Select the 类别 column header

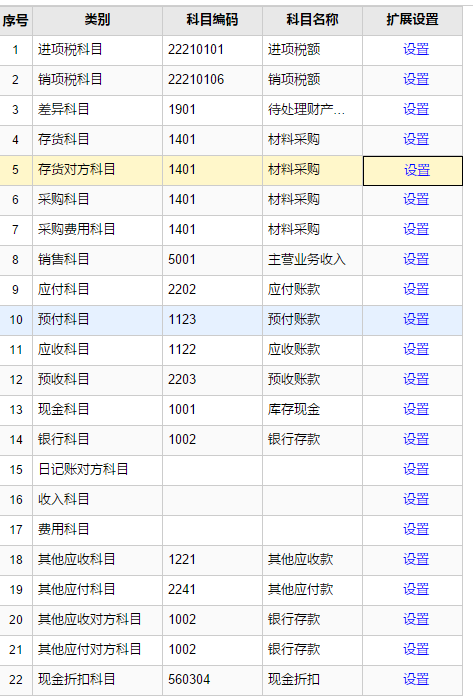pyautogui.click(x=97, y=20)
